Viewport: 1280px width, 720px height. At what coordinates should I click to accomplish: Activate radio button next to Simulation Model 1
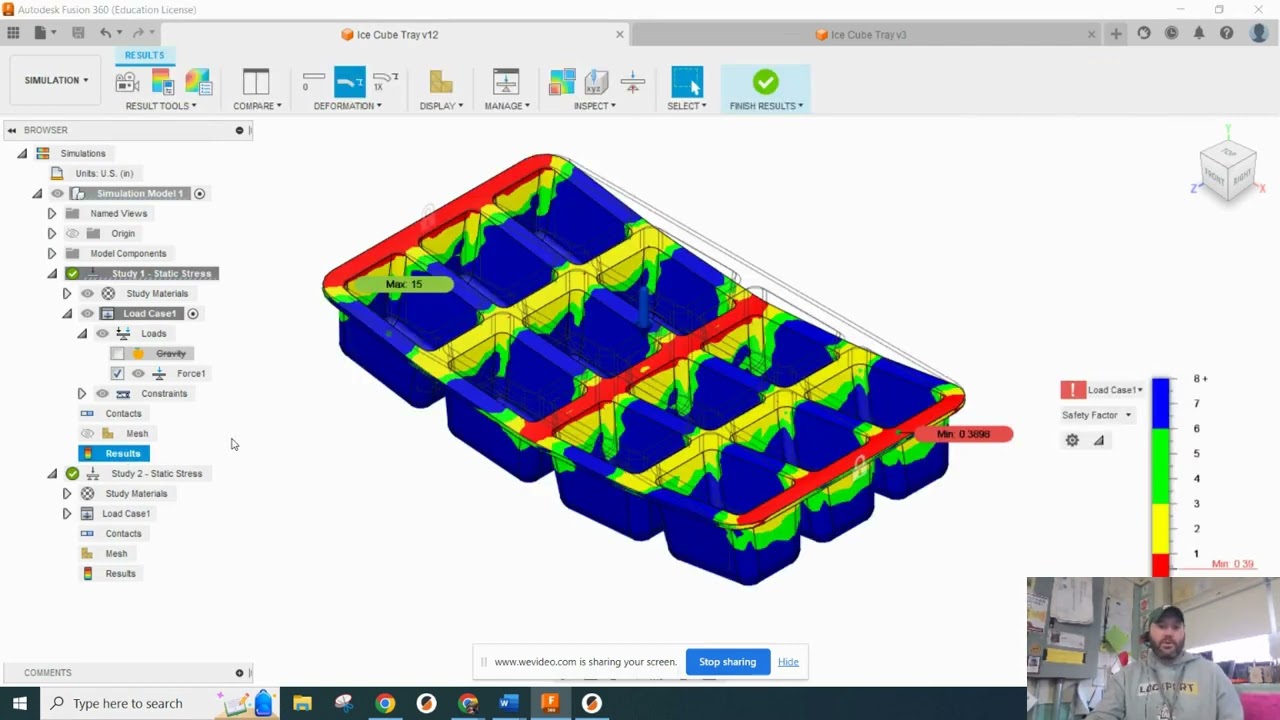tap(199, 193)
